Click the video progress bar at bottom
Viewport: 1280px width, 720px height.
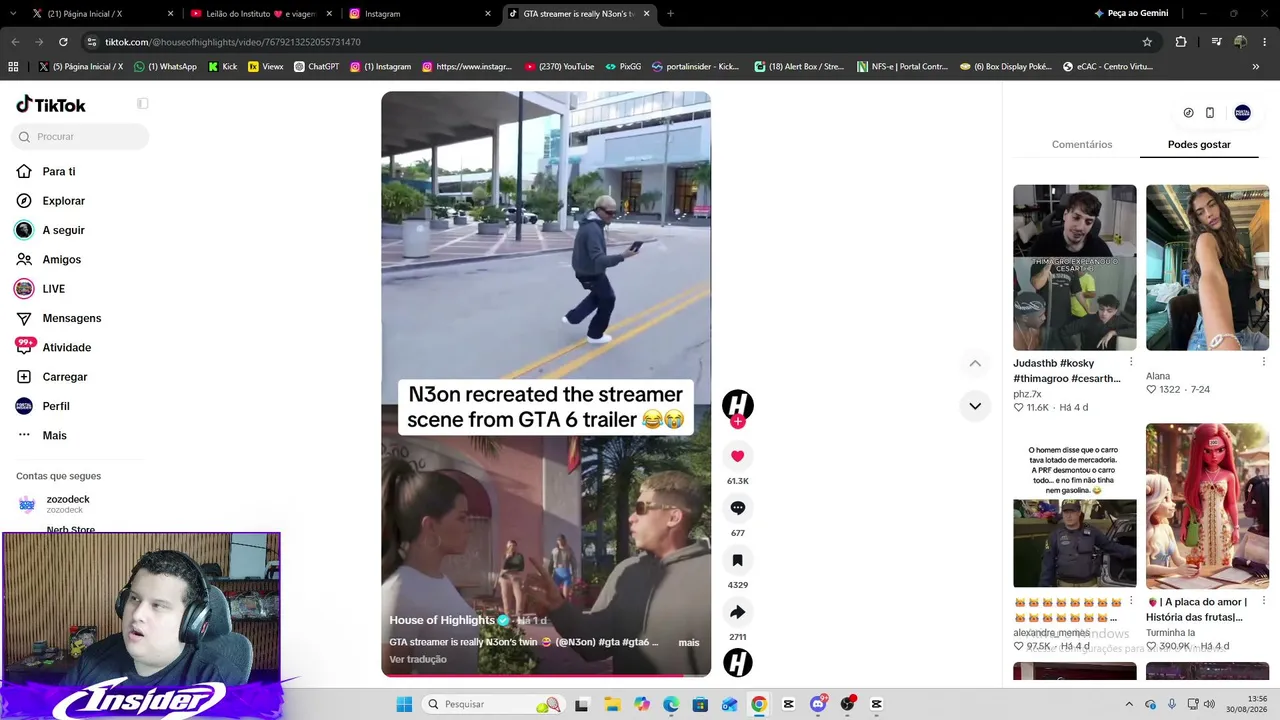tap(546, 674)
